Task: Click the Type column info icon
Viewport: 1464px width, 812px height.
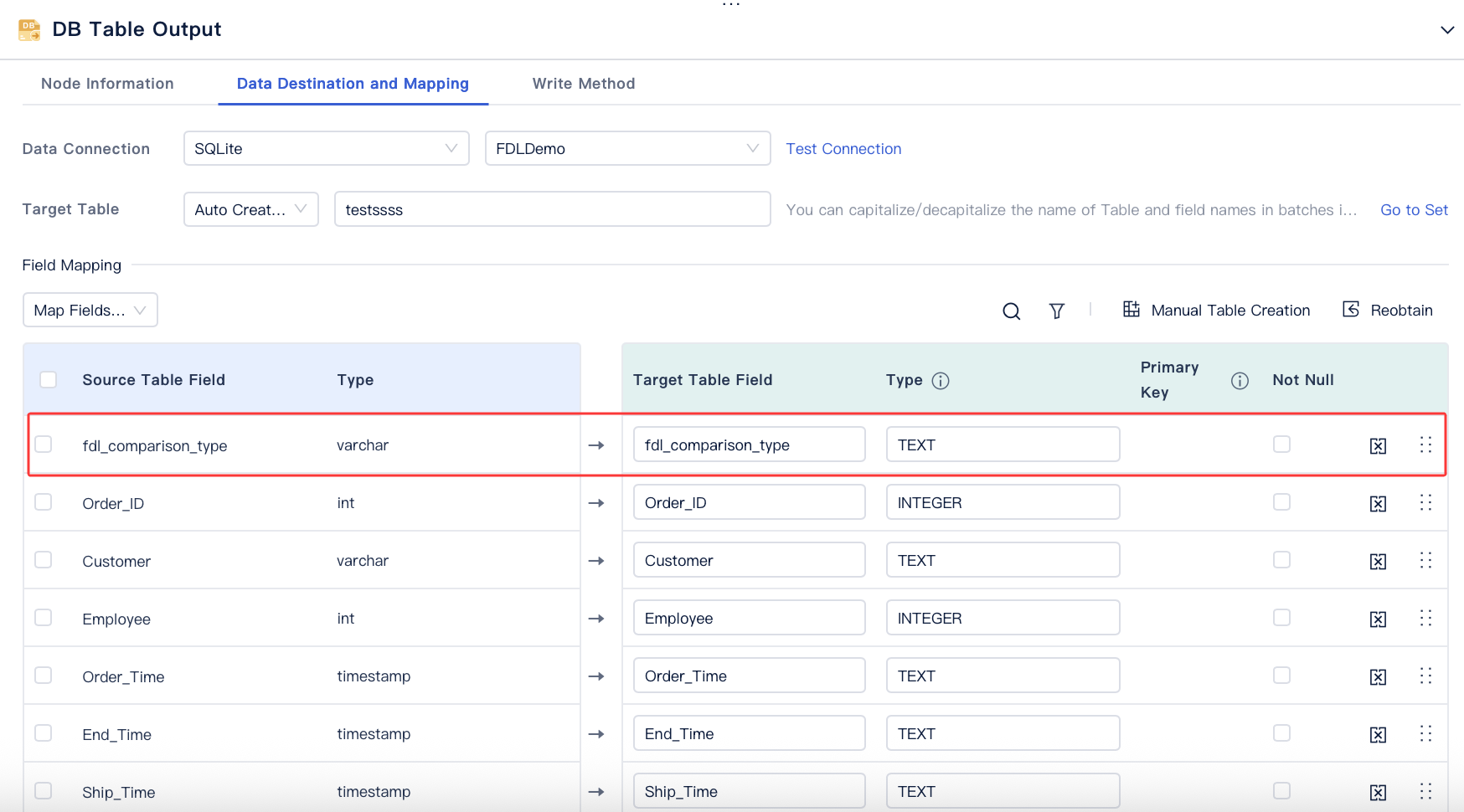Action: (941, 381)
